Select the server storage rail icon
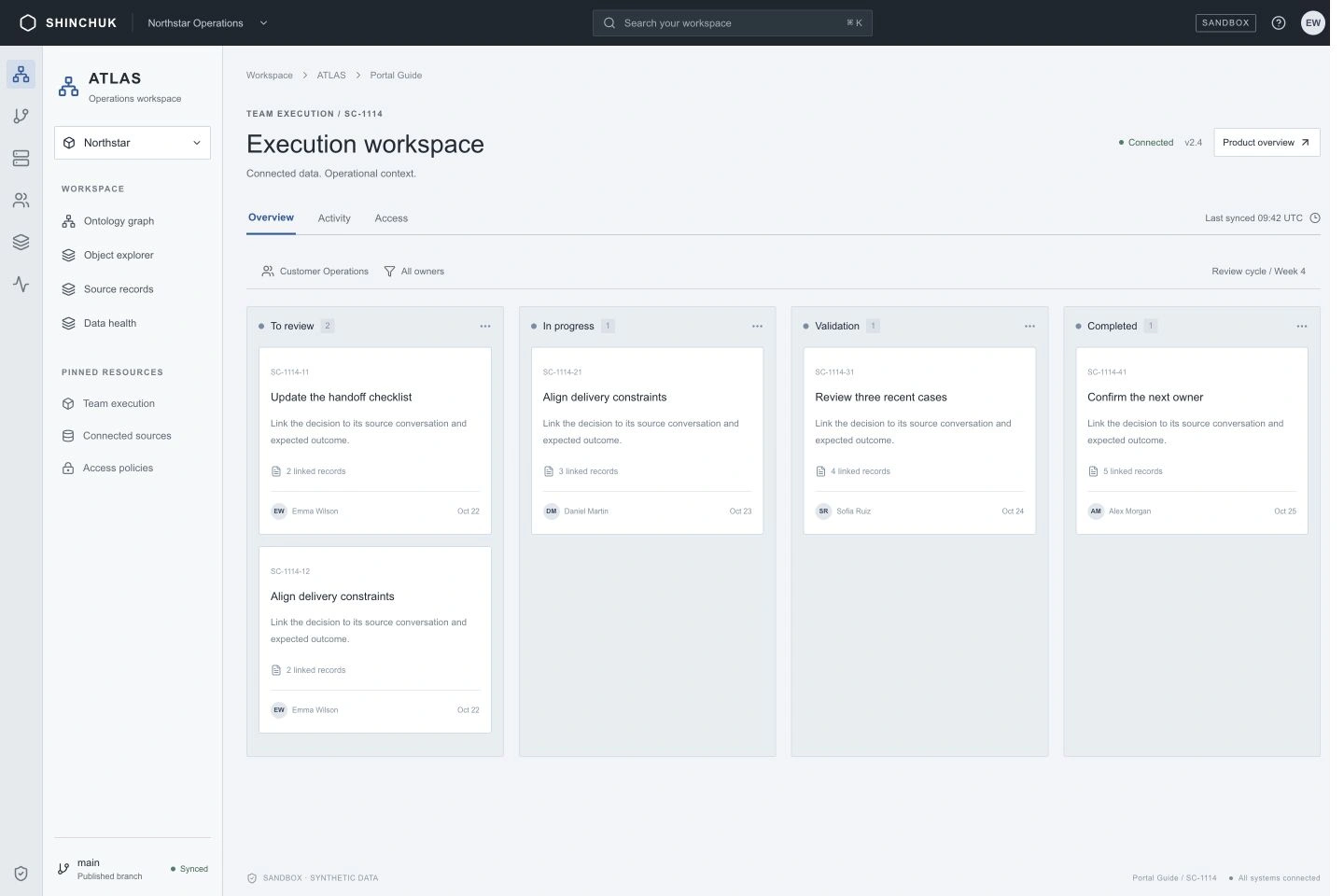Viewport: 1344px width, 896px height. coord(21,159)
